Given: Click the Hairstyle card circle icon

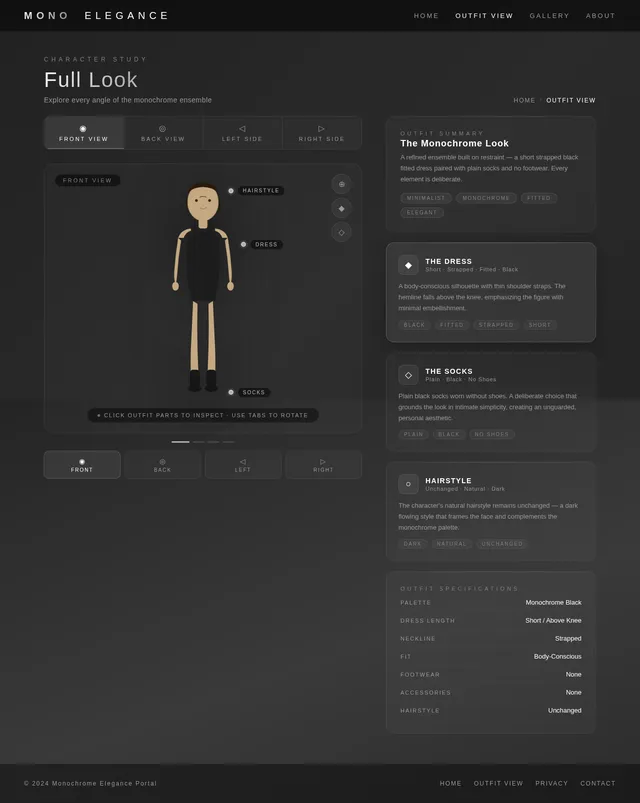Looking at the screenshot, I should 408,484.
